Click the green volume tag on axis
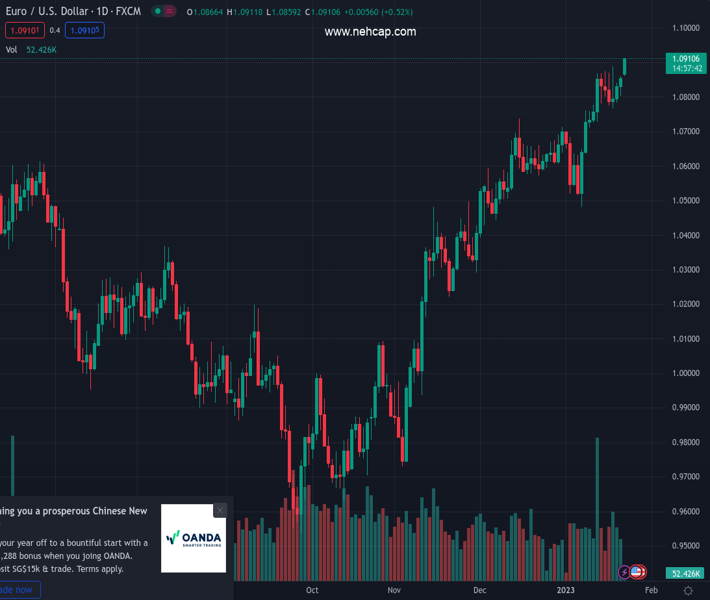The image size is (710, 600). [685, 573]
